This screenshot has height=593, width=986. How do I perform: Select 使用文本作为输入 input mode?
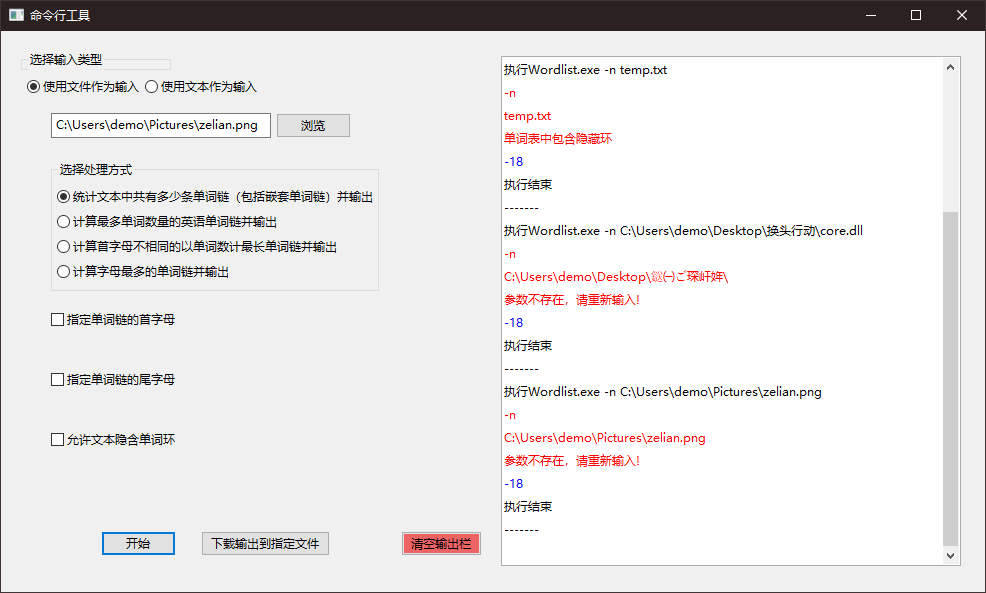150,87
